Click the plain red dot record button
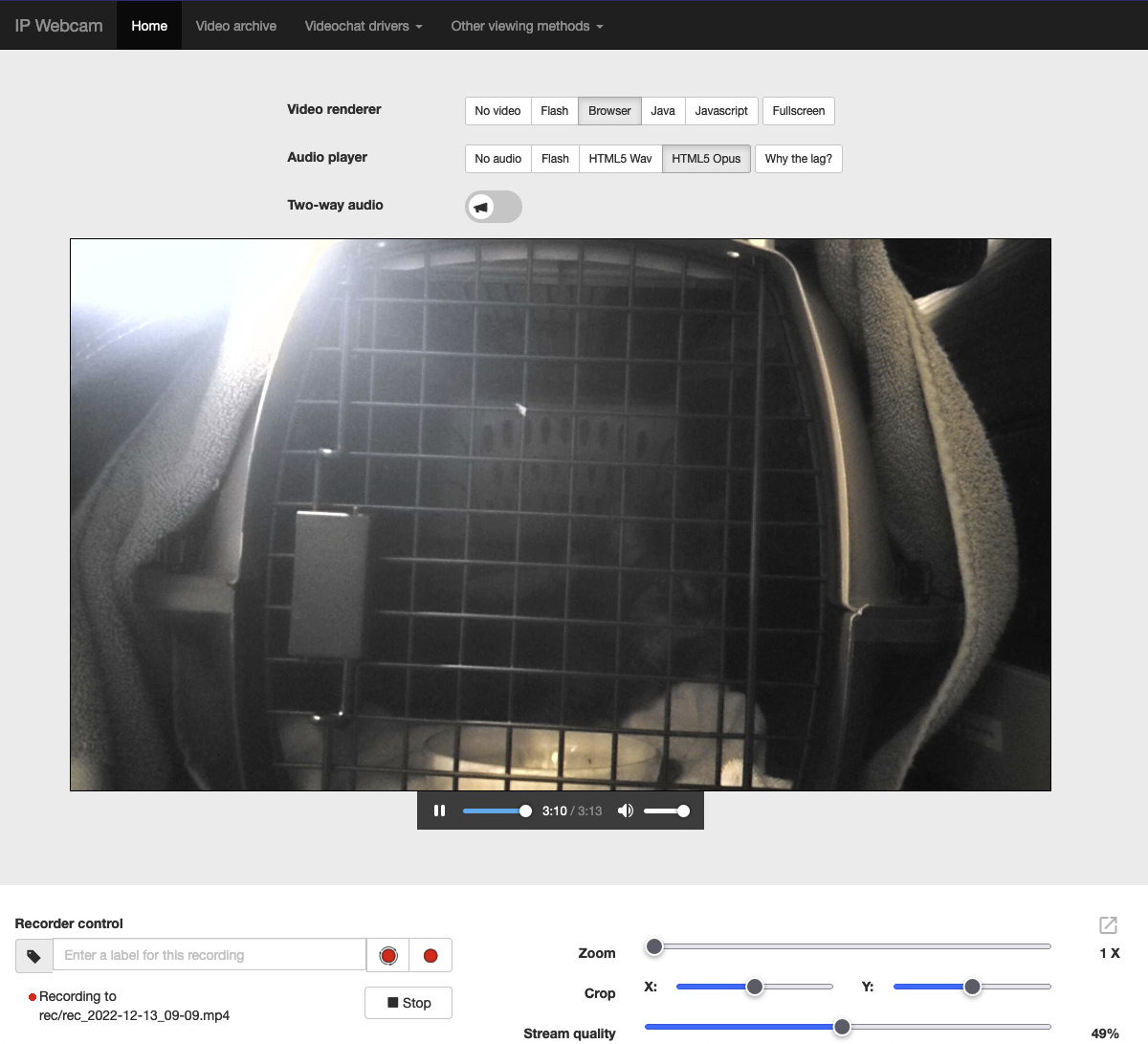The image size is (1148, 1044). 430,955
